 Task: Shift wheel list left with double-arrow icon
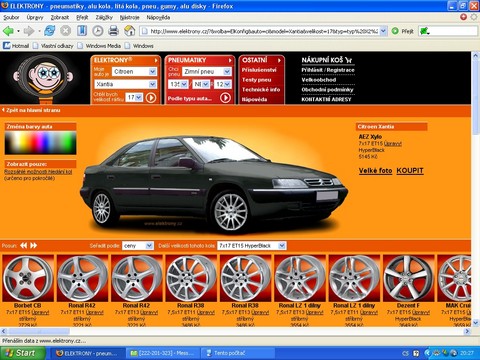(23, 246)
